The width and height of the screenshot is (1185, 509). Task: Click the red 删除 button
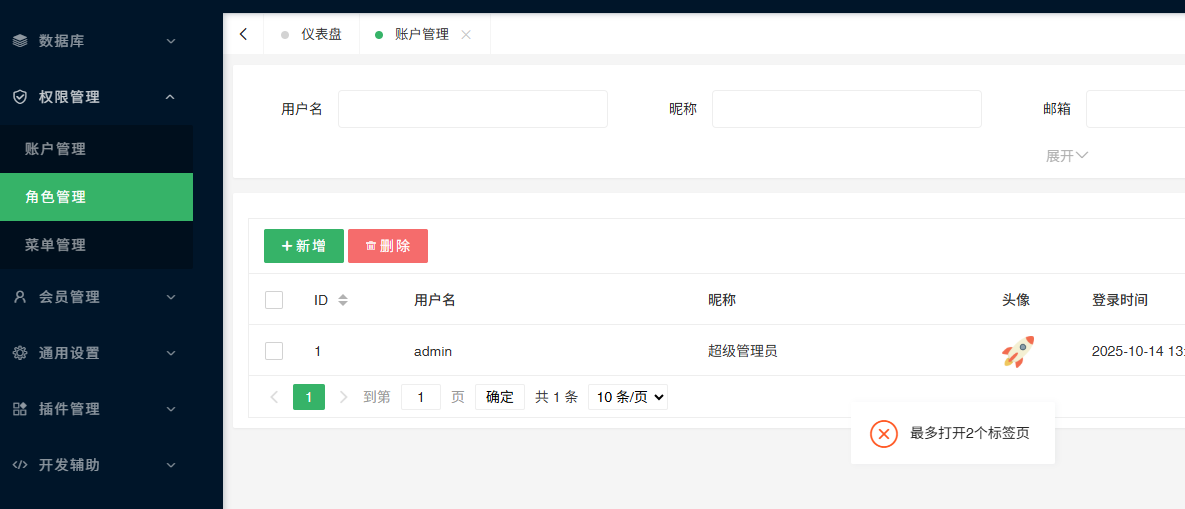tap(388, 246)
